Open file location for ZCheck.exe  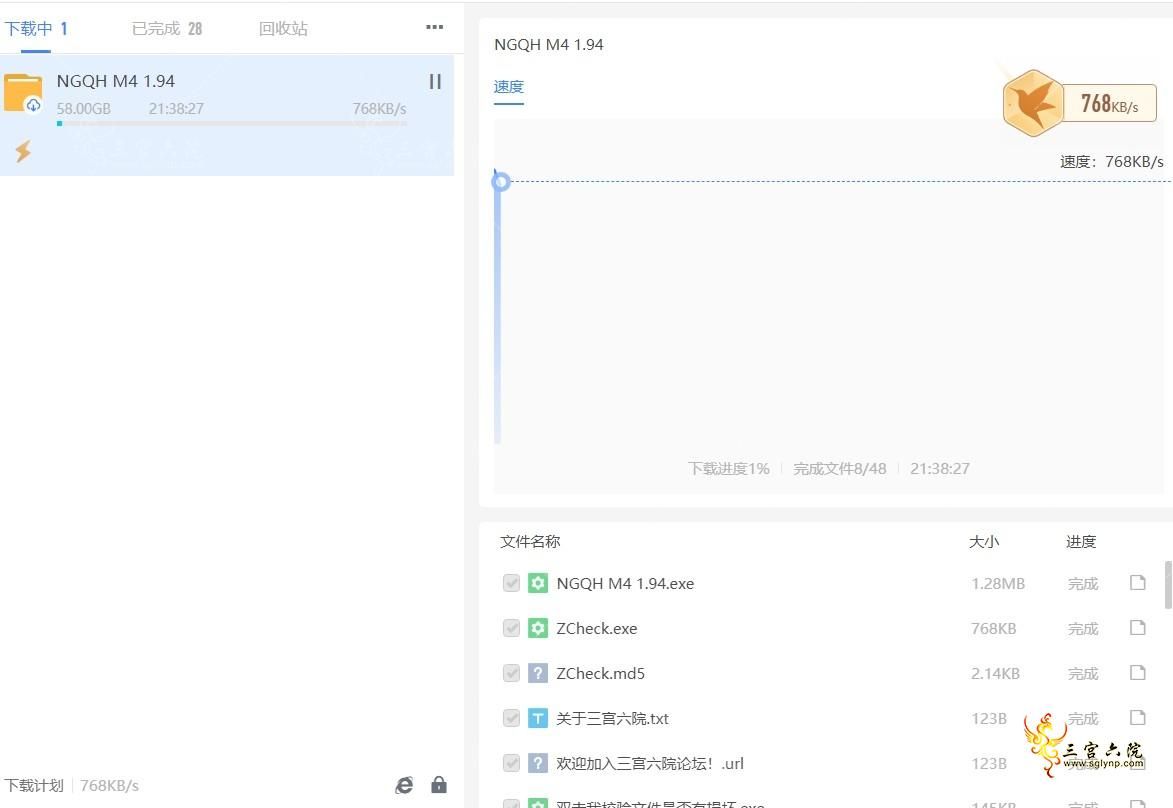pyautogui.click(x=1137, y=628)
